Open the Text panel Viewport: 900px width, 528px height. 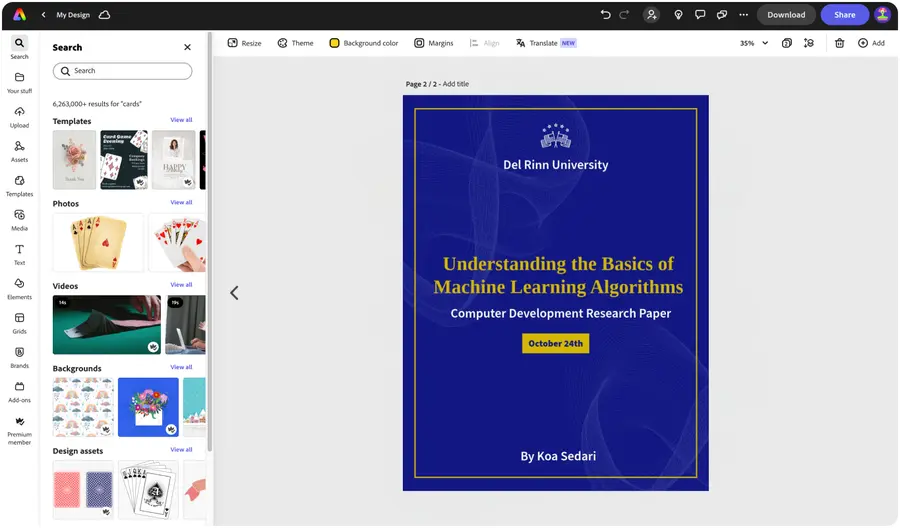tap(20, 255)
